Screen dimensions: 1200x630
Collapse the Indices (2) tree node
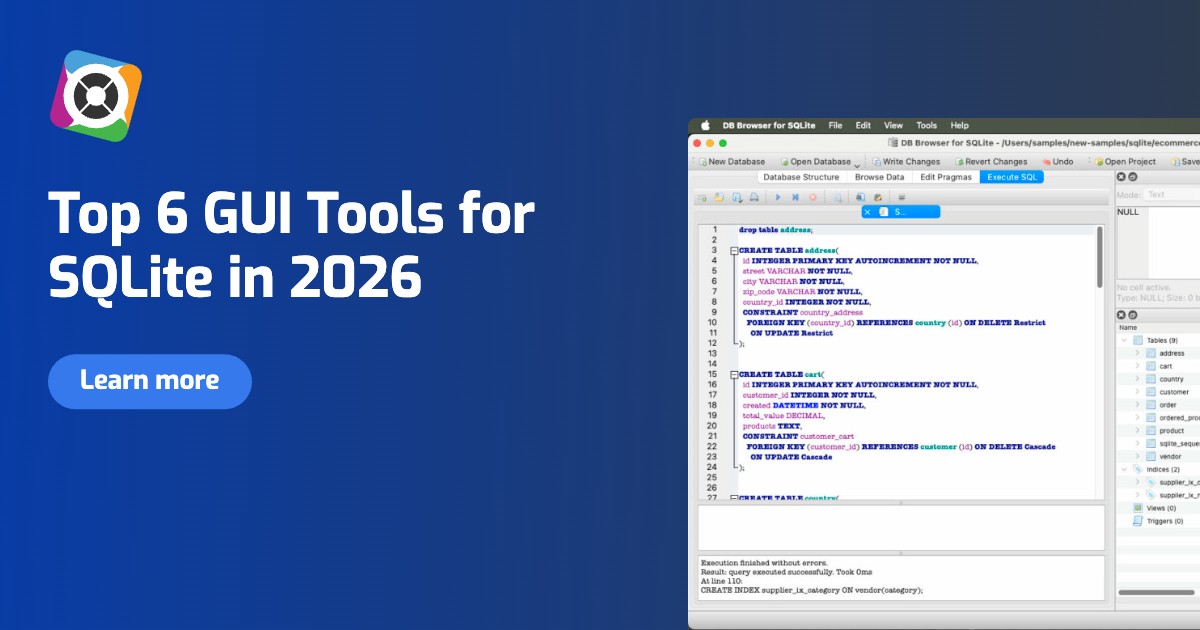click(1124, 469)
